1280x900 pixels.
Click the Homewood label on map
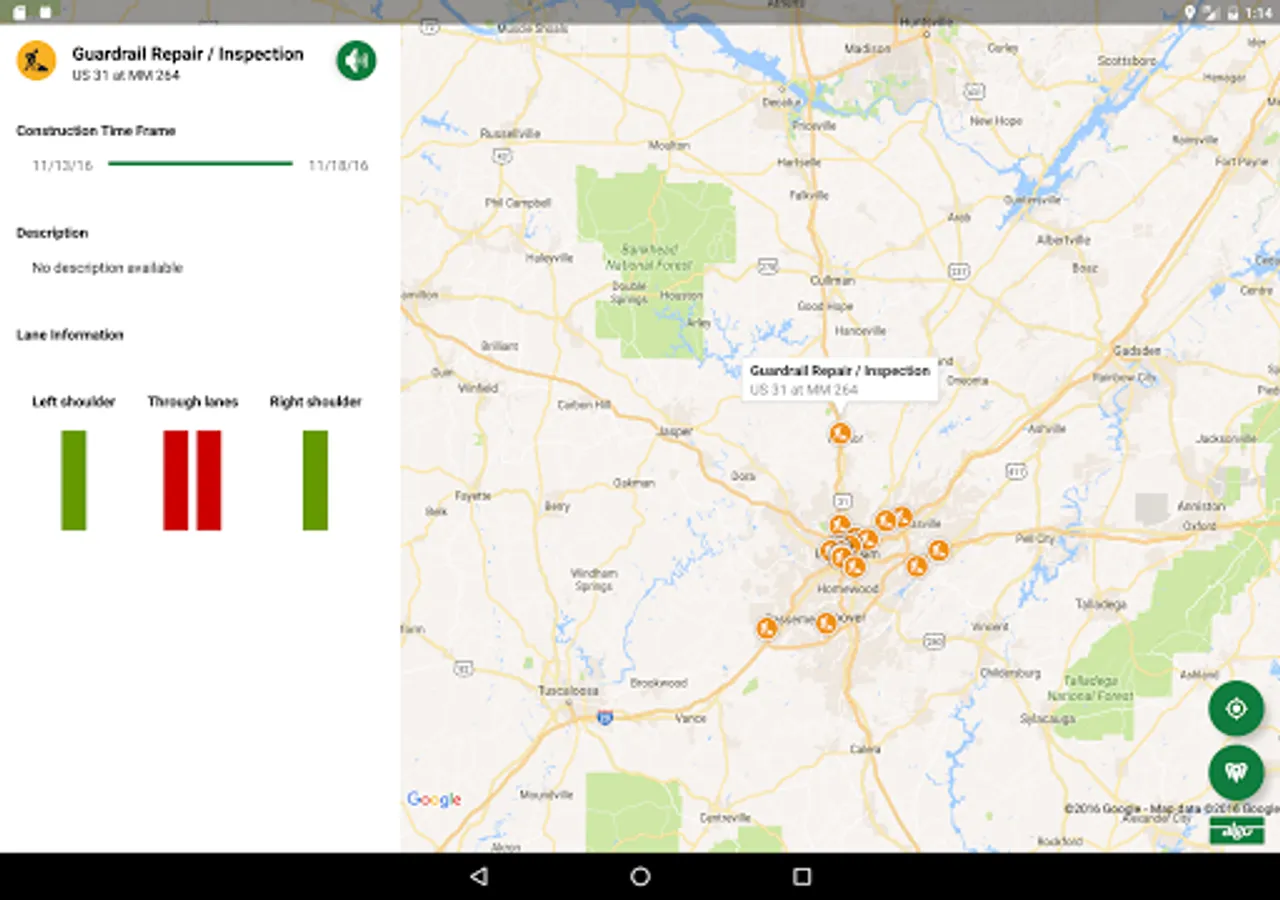coord(848,589)
